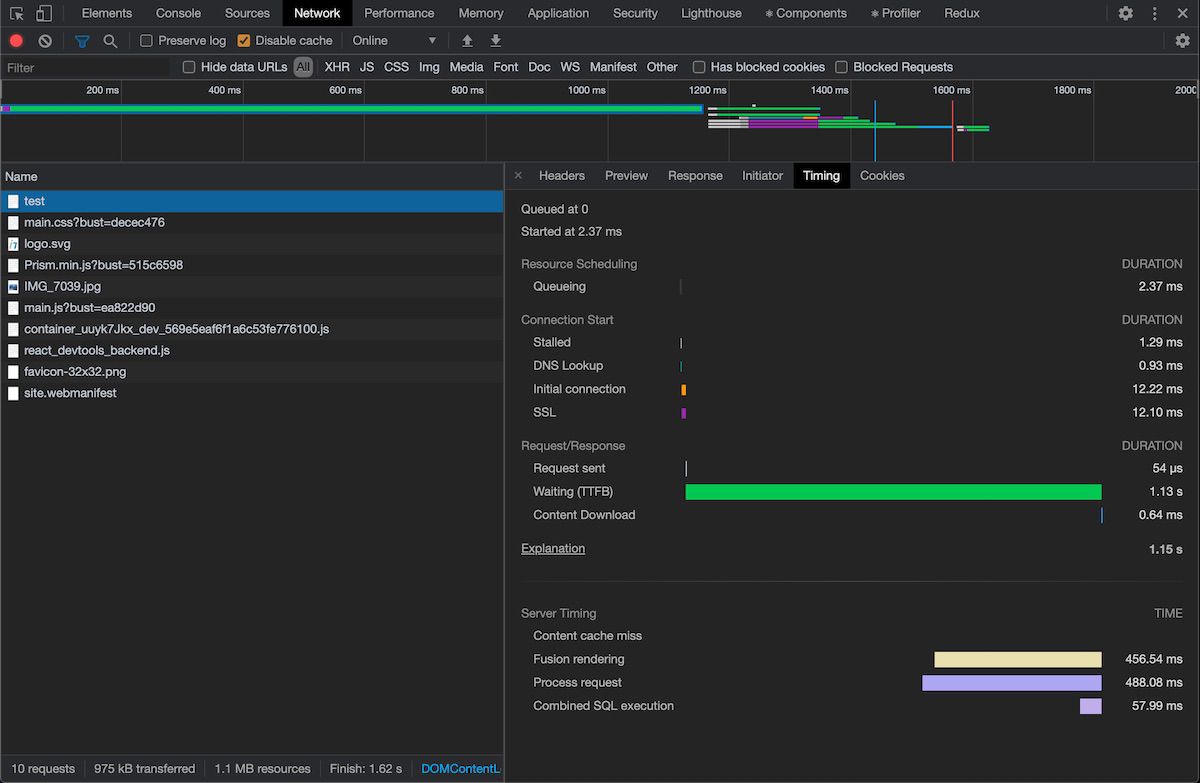Click the green Waiting (TTFB) bar
Screen dimensions: 1200x783
893,492
